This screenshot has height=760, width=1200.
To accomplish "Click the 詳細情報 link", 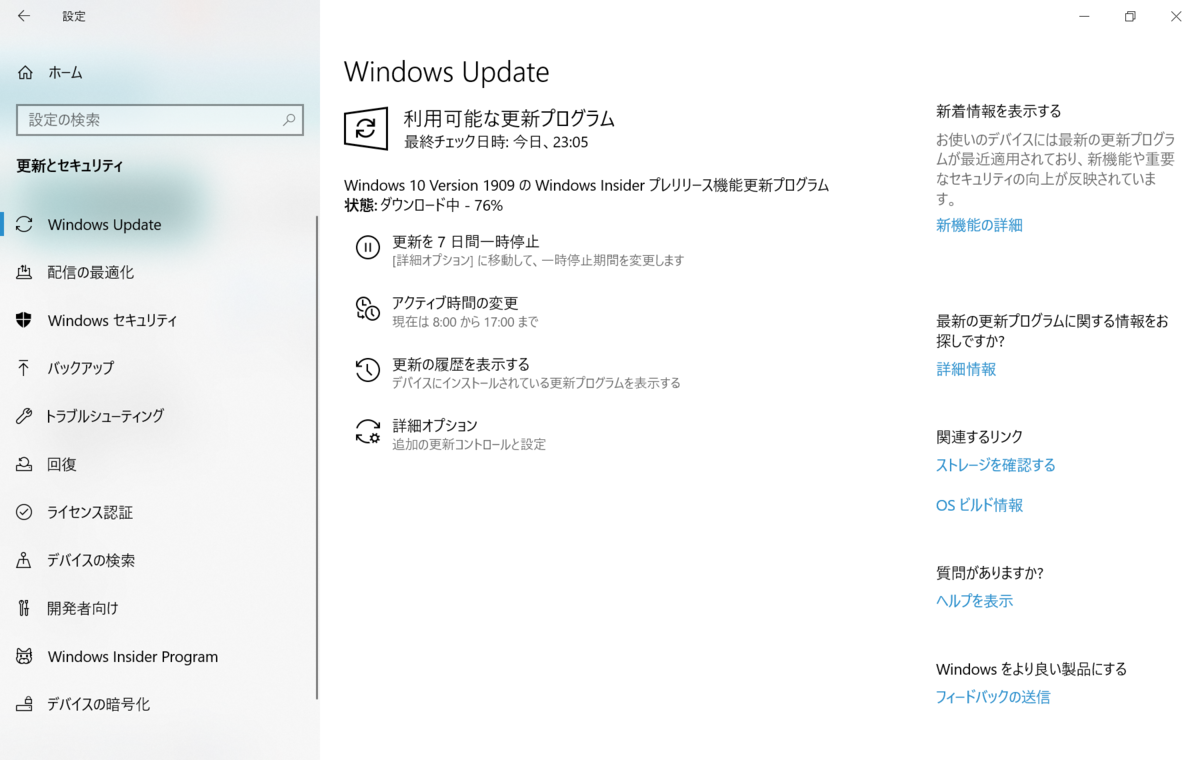I will click(x=966, y=369).
